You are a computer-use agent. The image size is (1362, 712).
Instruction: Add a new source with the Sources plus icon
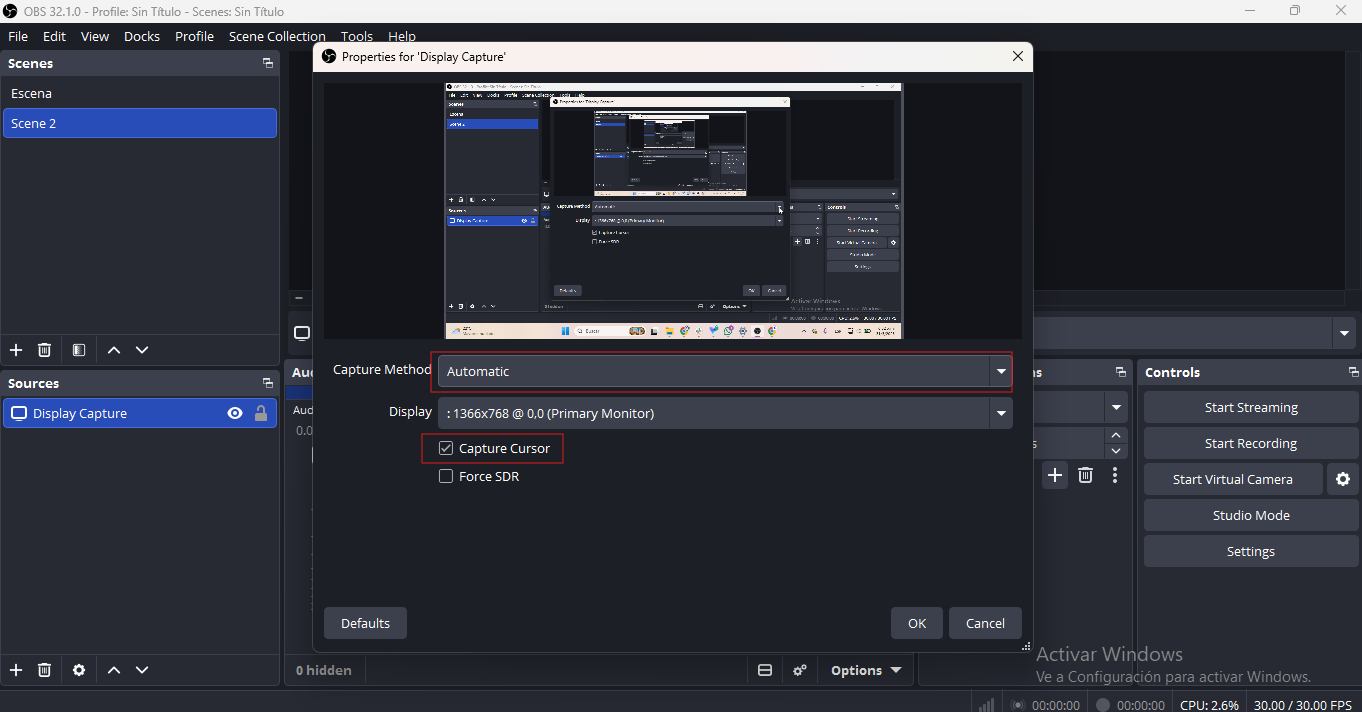pyautogui.click(x=16, y=670)
